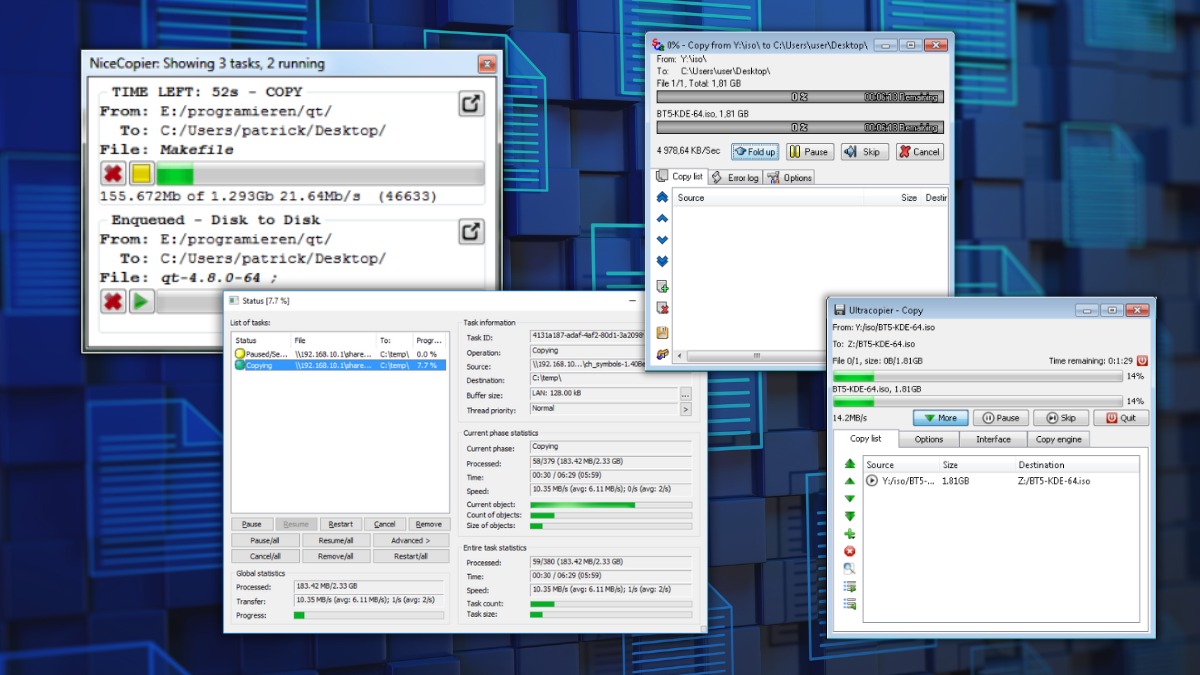Click the export list icon in Ultracopier
This screenshot has width=1200, height=675.
(850, 586)
